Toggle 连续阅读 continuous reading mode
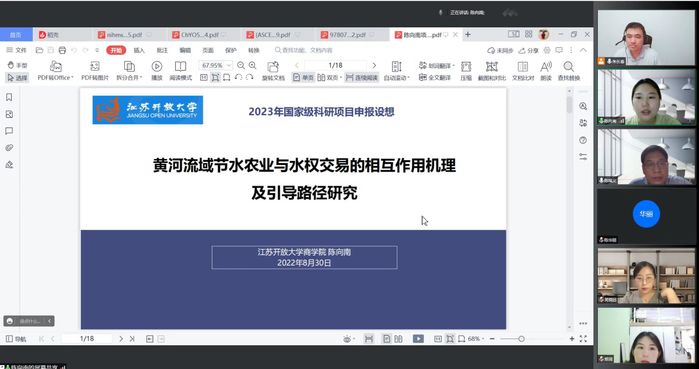The width and height of the screenshot is (699, 369). (x=362, y=78)
